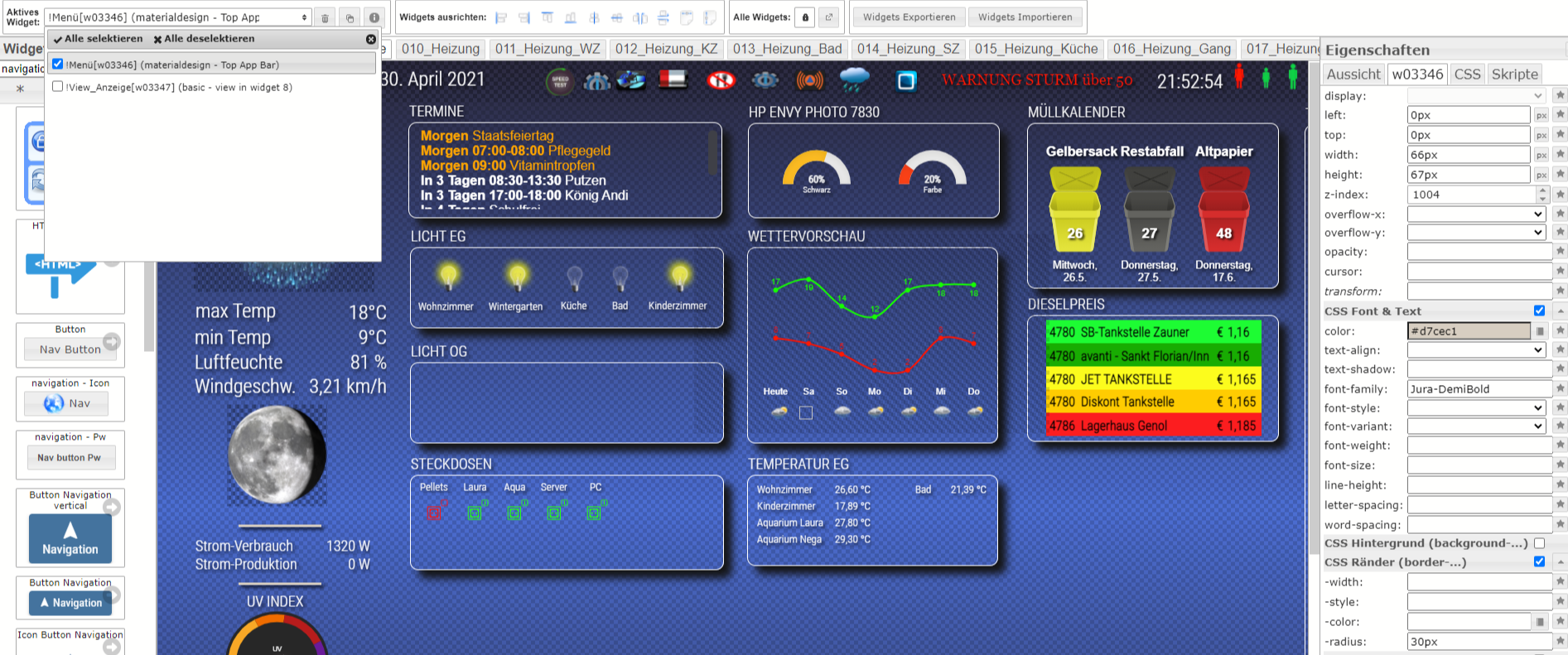Open the 012_Heizung_KZ view tab
The image size is (1568, 655).
coord(666,49)
